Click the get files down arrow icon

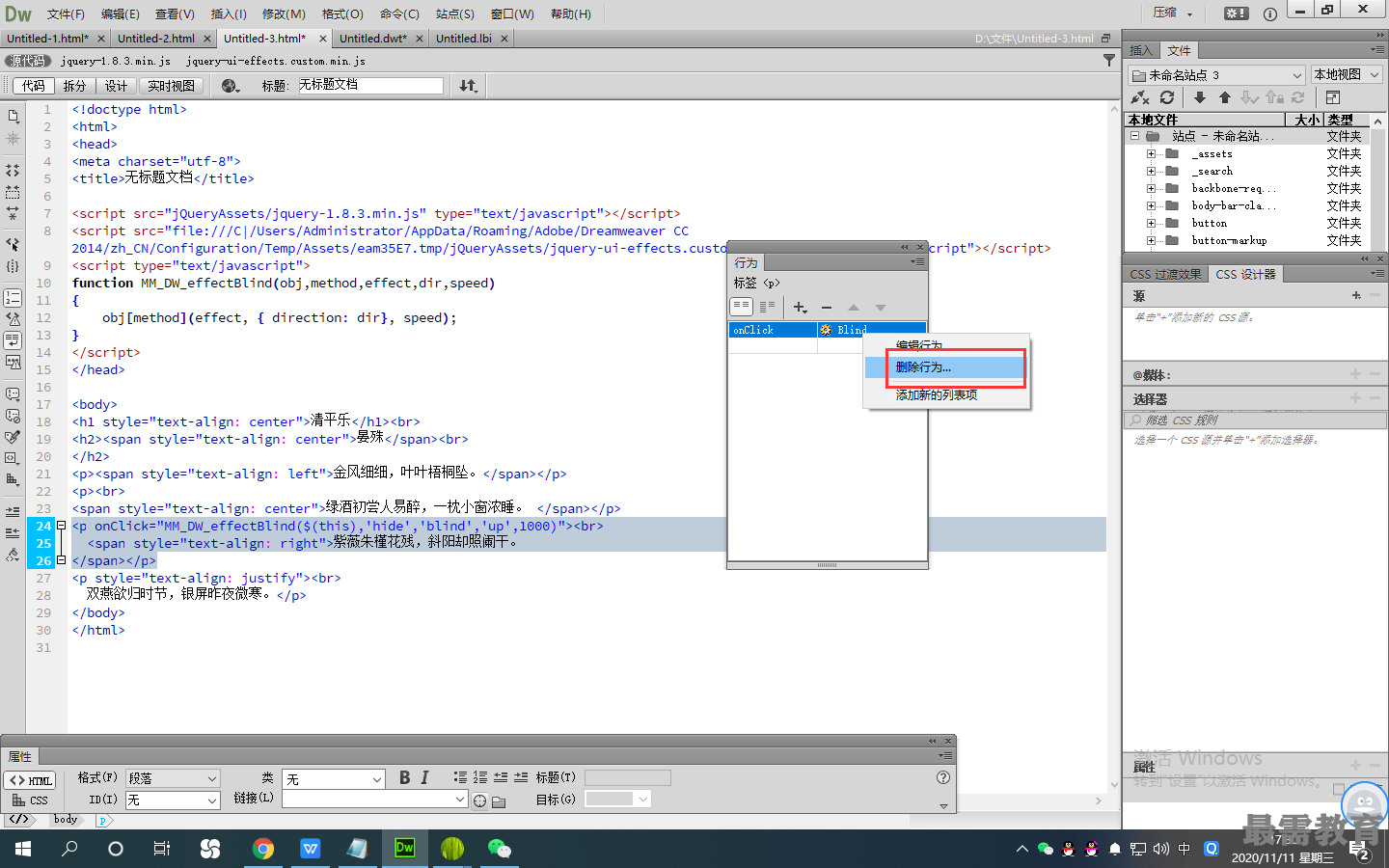[1199, 97]
